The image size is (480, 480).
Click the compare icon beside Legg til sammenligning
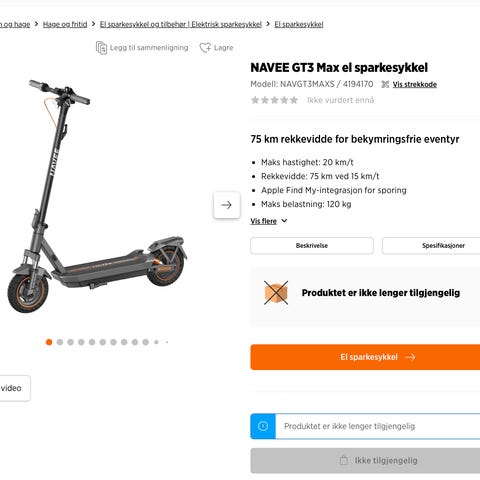(101, 48)
